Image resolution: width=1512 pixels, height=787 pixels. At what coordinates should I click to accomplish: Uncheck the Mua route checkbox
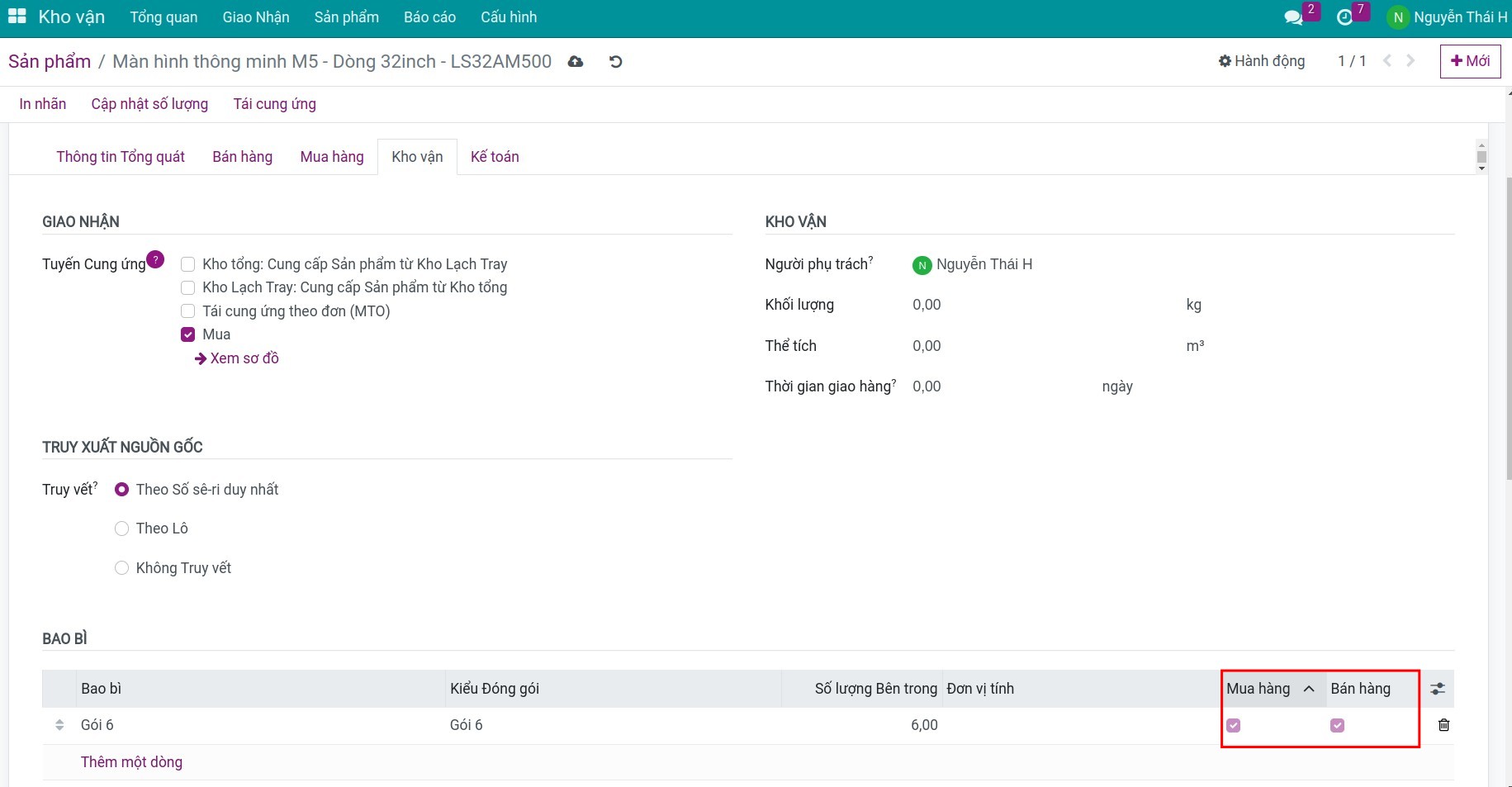coord(188,334)
